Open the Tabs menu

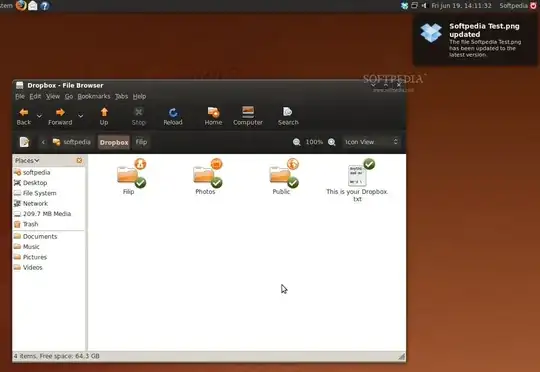(x=121, y=96)
